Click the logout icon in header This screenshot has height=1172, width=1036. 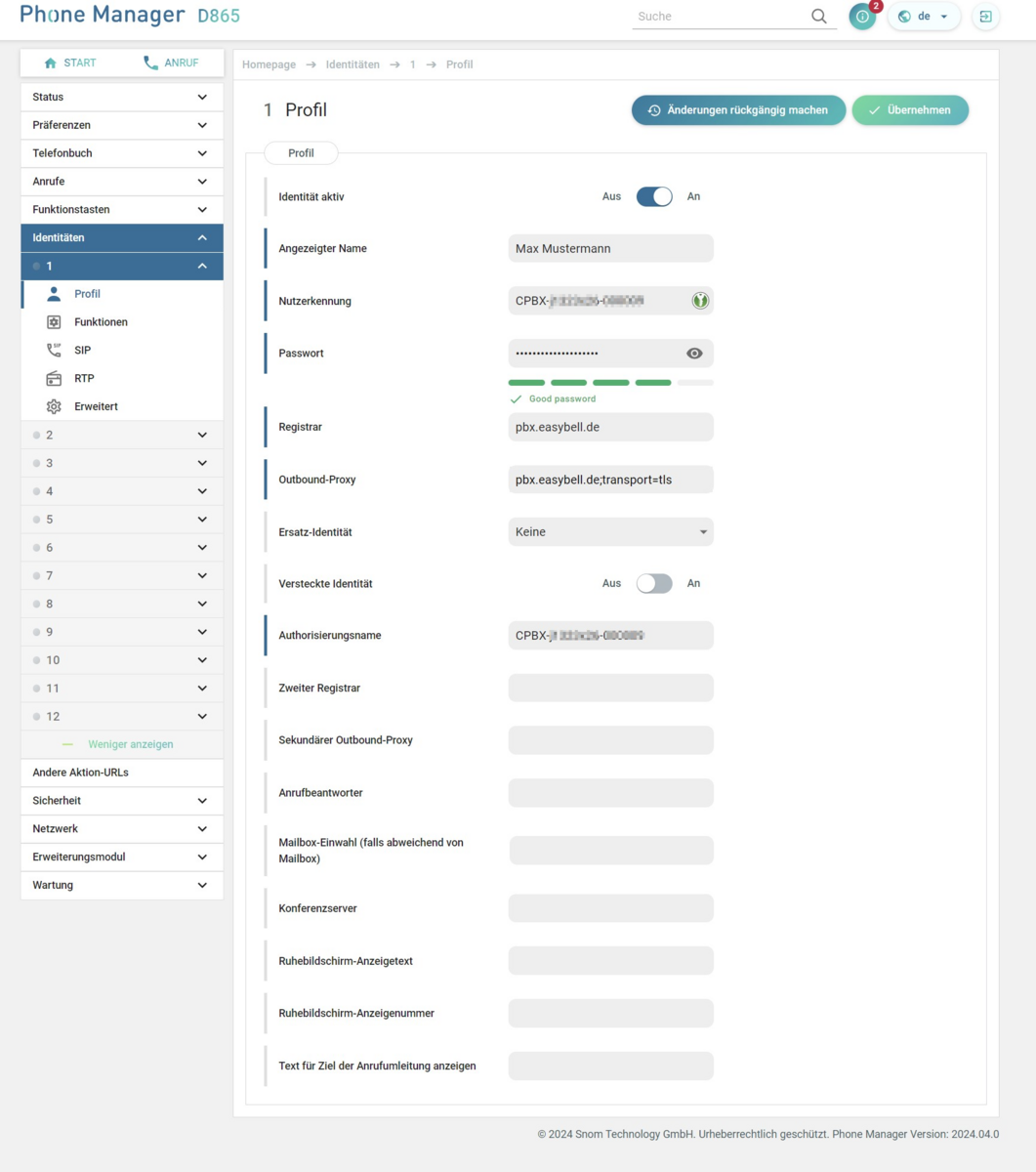(985, 17)
